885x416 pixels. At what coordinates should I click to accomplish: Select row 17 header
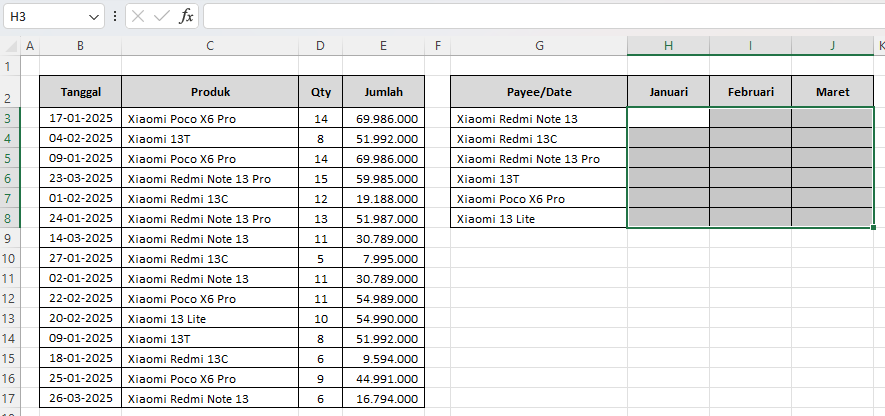pos(8,399)
